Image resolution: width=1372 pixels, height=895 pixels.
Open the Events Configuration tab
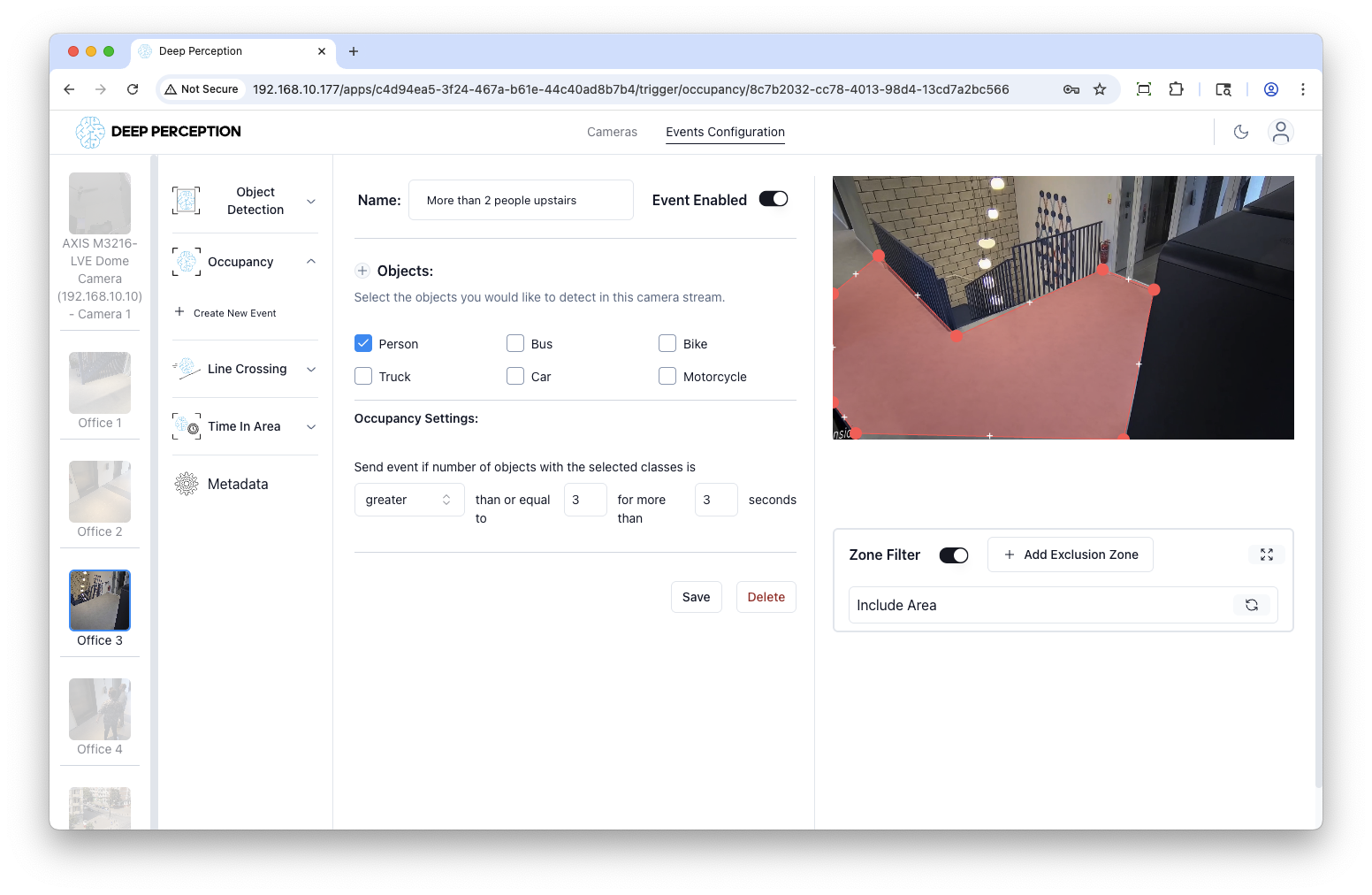coord(725,132)
